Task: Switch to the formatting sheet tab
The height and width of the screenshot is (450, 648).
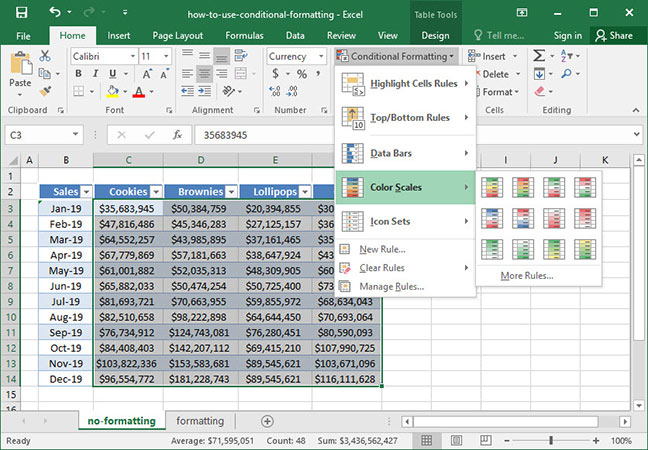Action: [200, 421]
